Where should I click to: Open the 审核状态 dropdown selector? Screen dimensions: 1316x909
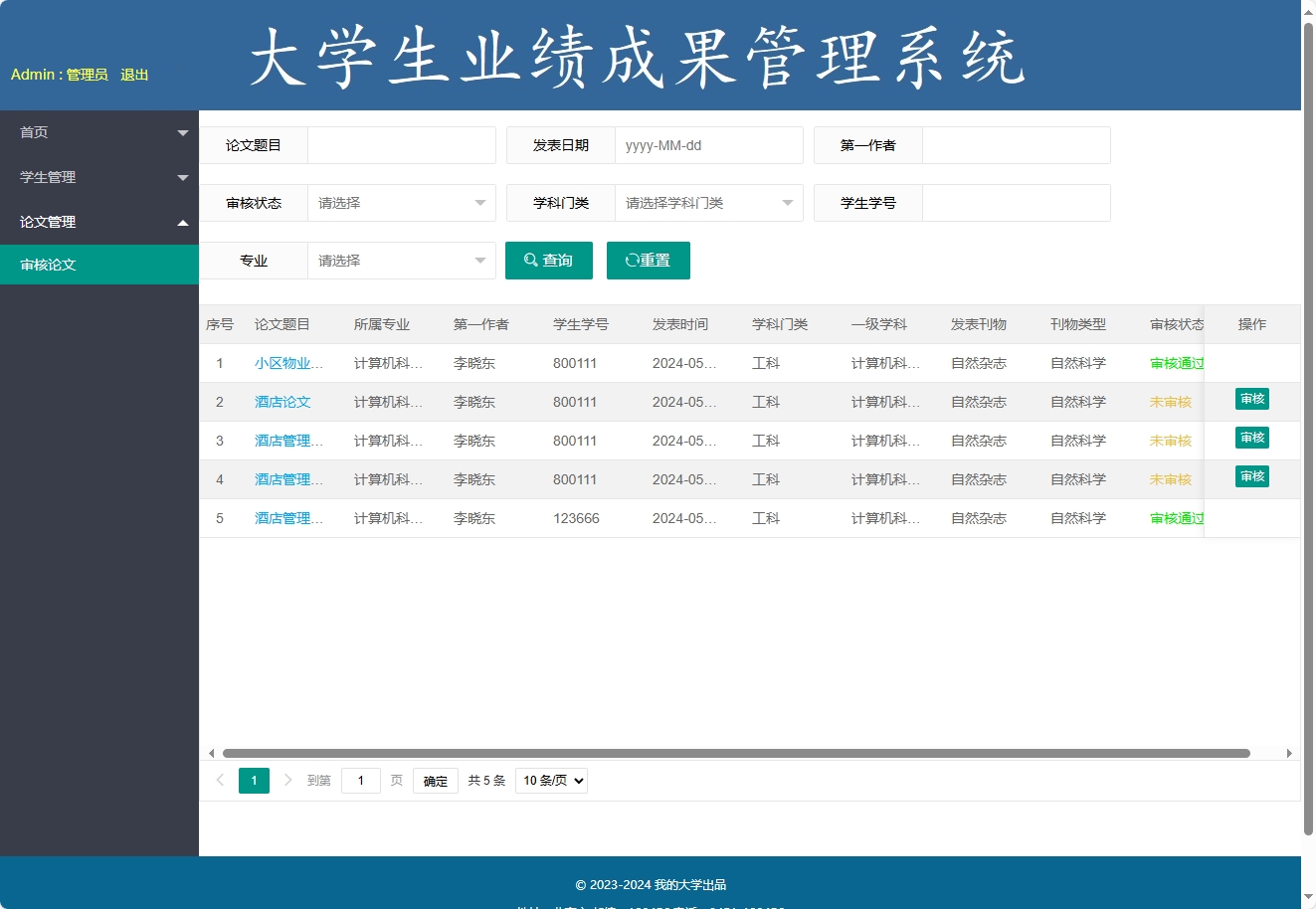[401, 203]
